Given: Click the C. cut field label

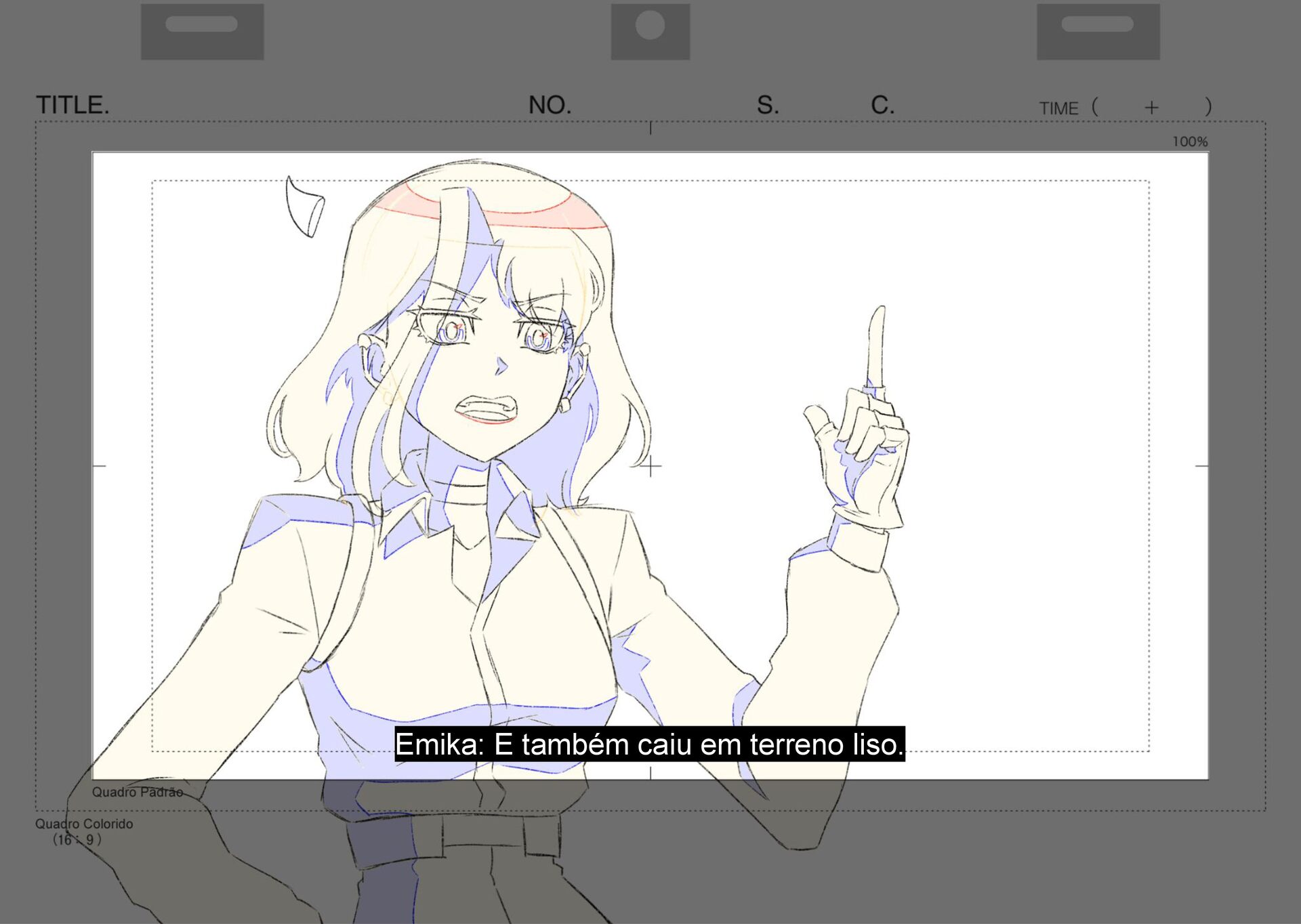Looking at the screenshot, I should pos(882,105).
